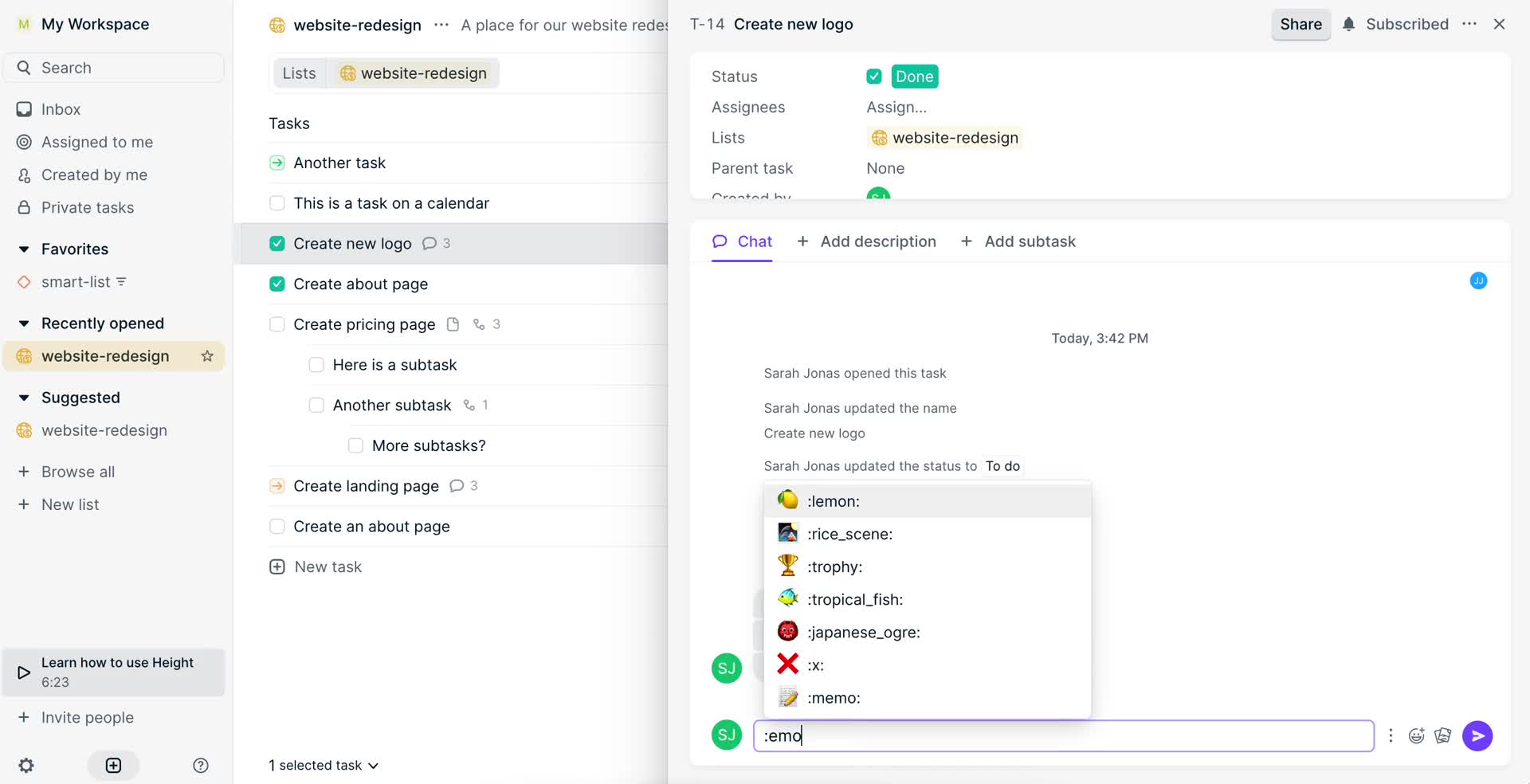The height and width of the screenshot is (784, 1530).
Task: Open the Search field in sidebar
Action: tap(113, 68)
